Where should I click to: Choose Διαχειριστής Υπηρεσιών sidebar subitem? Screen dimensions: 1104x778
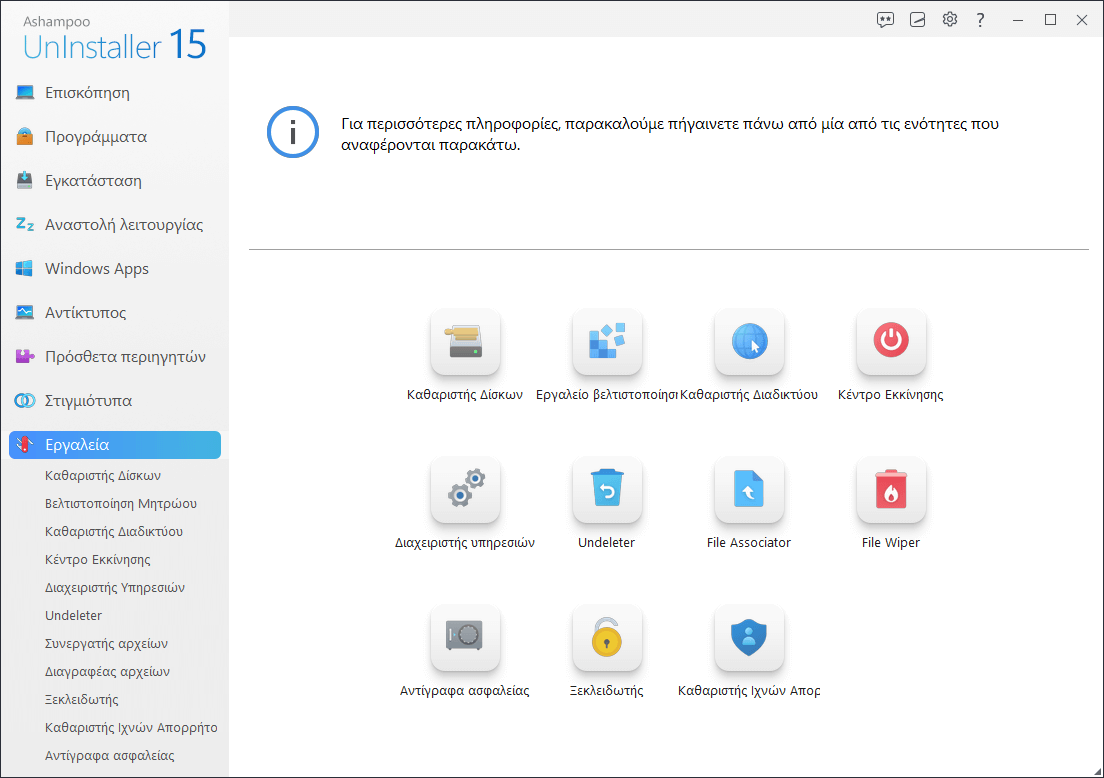[115, 587]
